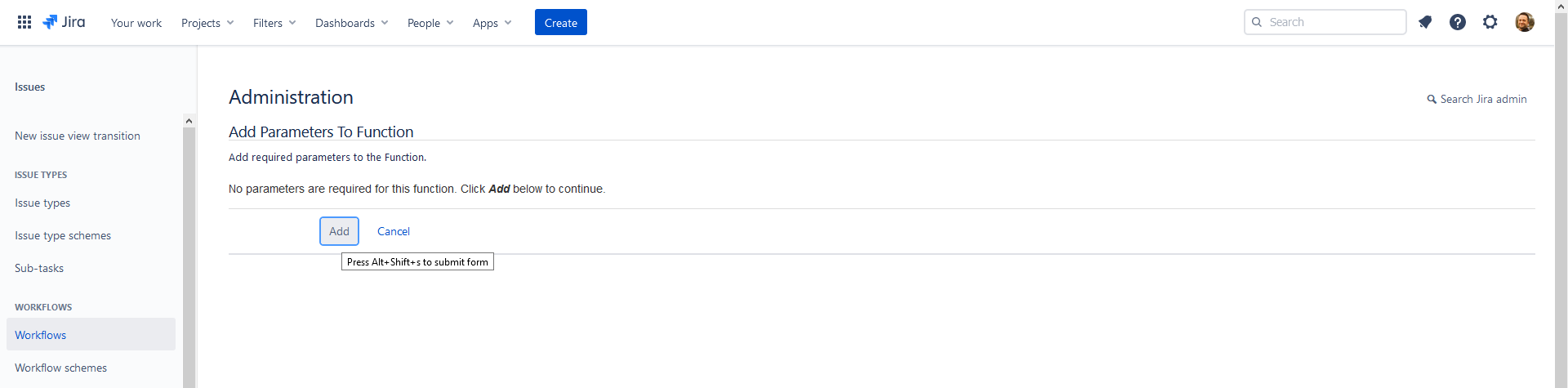Click the Cancel link

tap(394, 231)
